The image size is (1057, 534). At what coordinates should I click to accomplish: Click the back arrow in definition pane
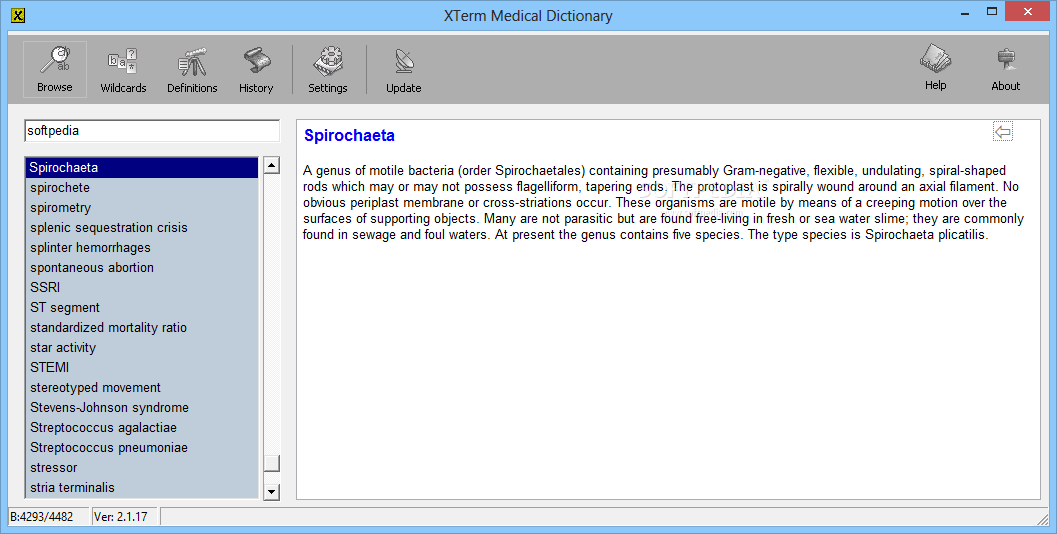coord(1003,131)
